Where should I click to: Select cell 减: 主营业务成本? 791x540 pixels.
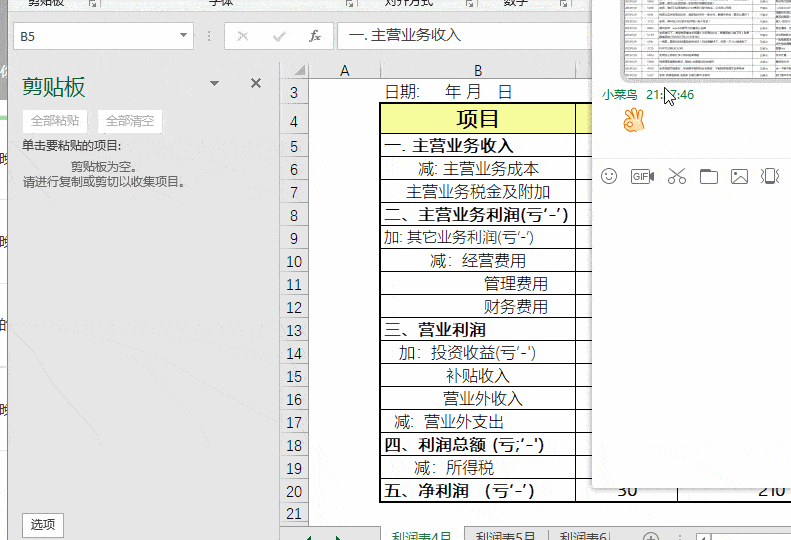click(478, 169)
